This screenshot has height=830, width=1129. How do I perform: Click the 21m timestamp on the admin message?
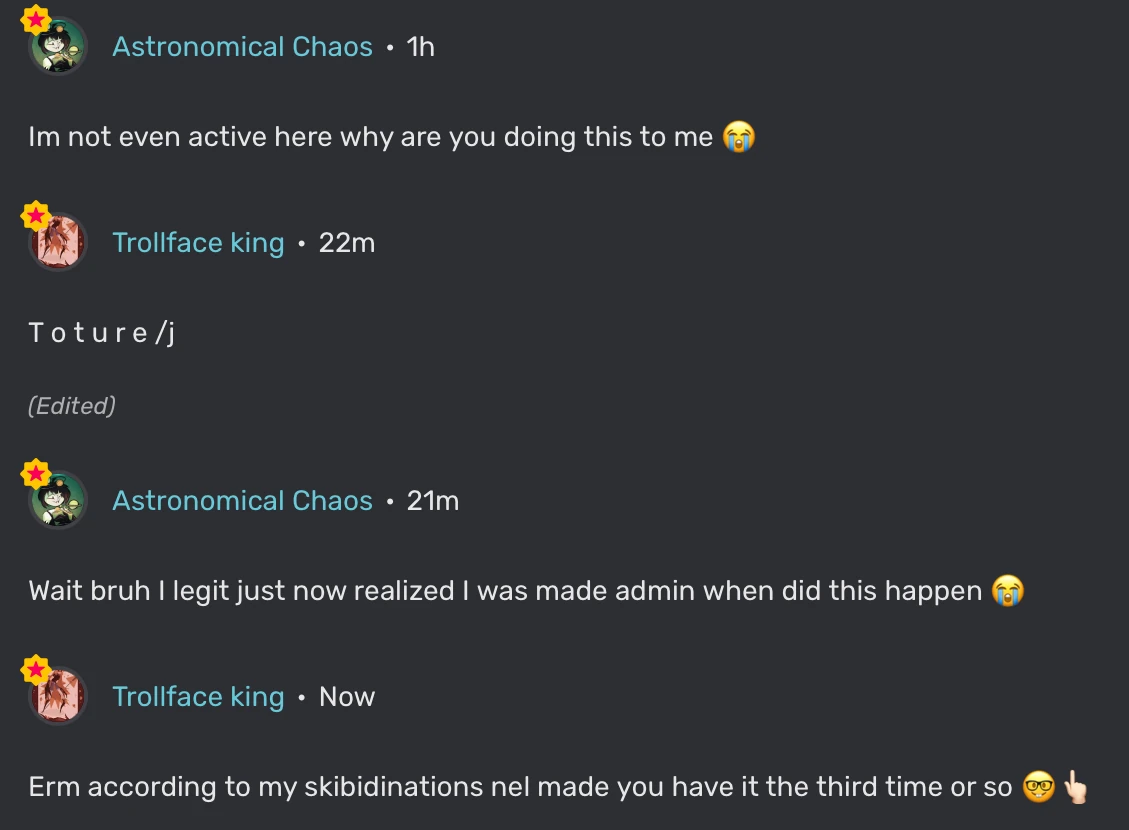click(432, 500)
